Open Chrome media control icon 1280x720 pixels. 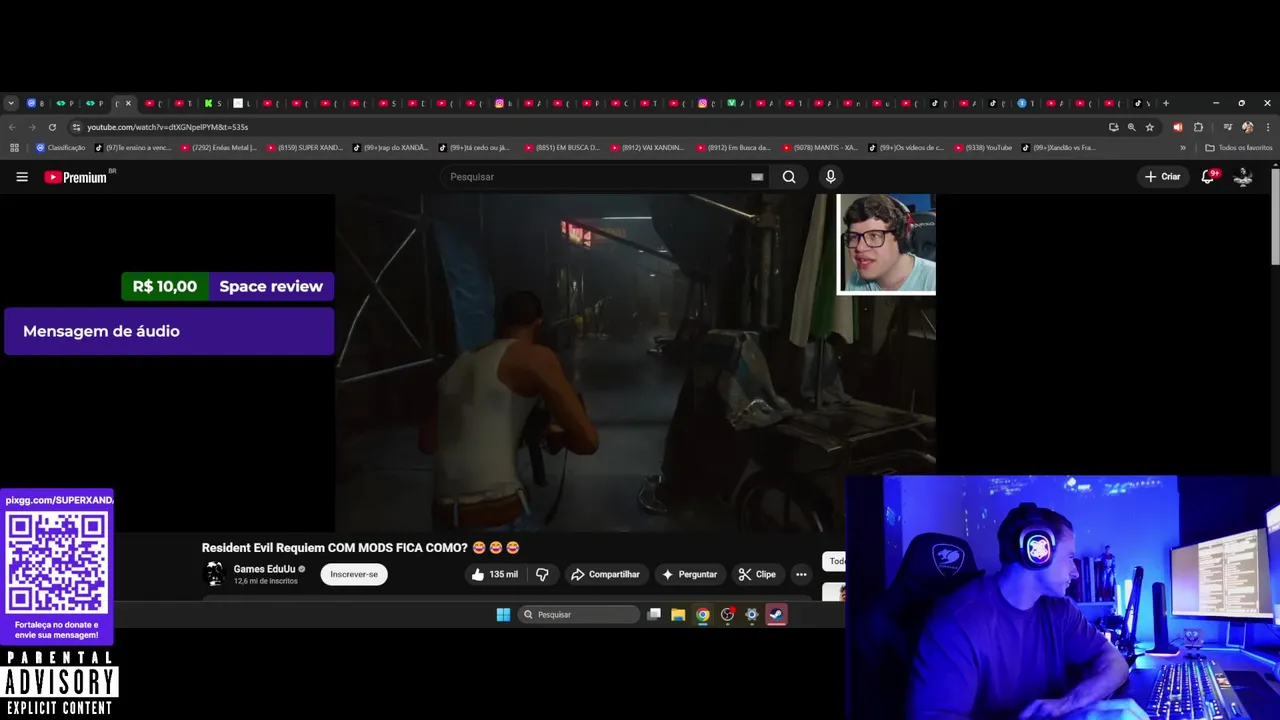pos(1228,127)
